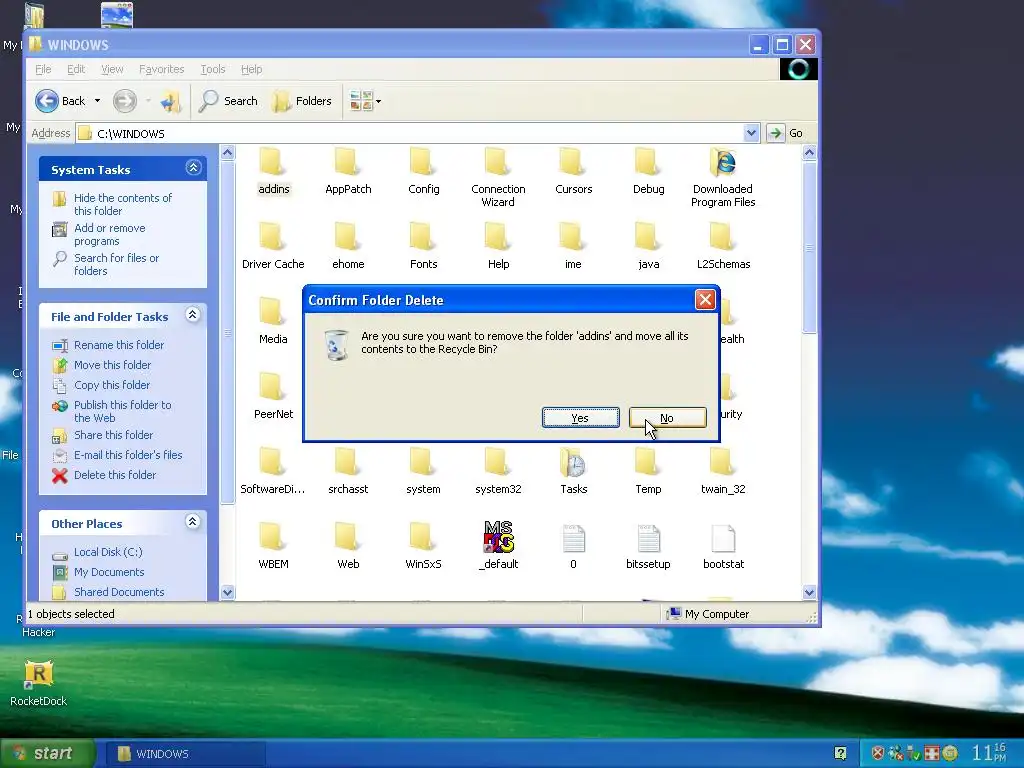Select the SoftwareDistribution folder

273,472
